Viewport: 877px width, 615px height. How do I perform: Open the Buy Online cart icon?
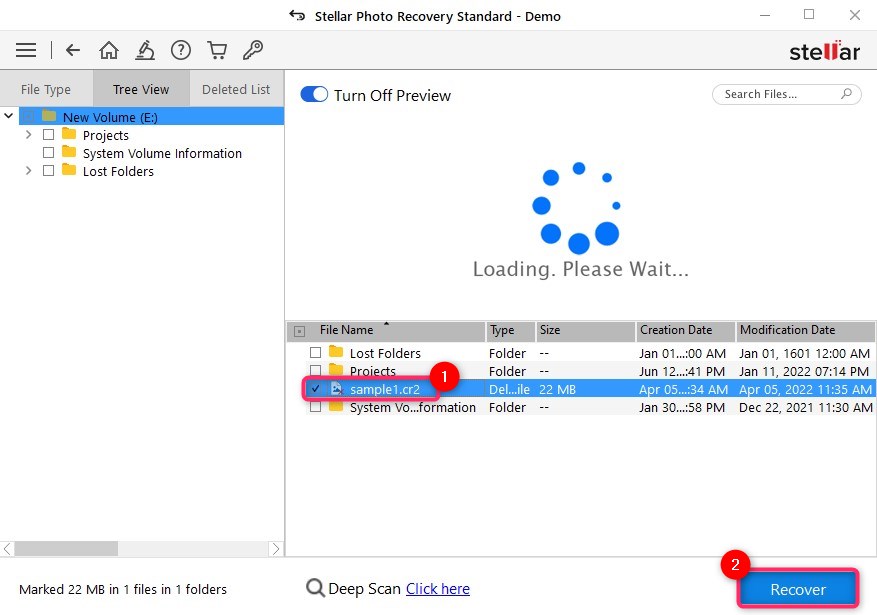(x=217, y=50)
